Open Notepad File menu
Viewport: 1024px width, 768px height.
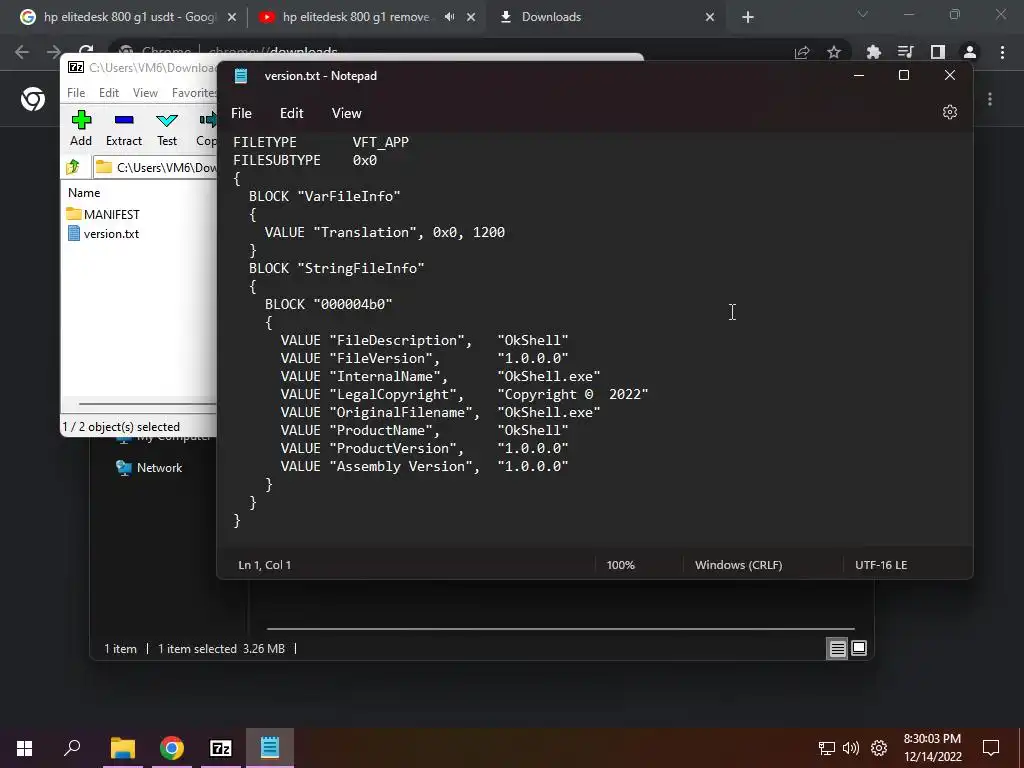(x=241, y=113)
